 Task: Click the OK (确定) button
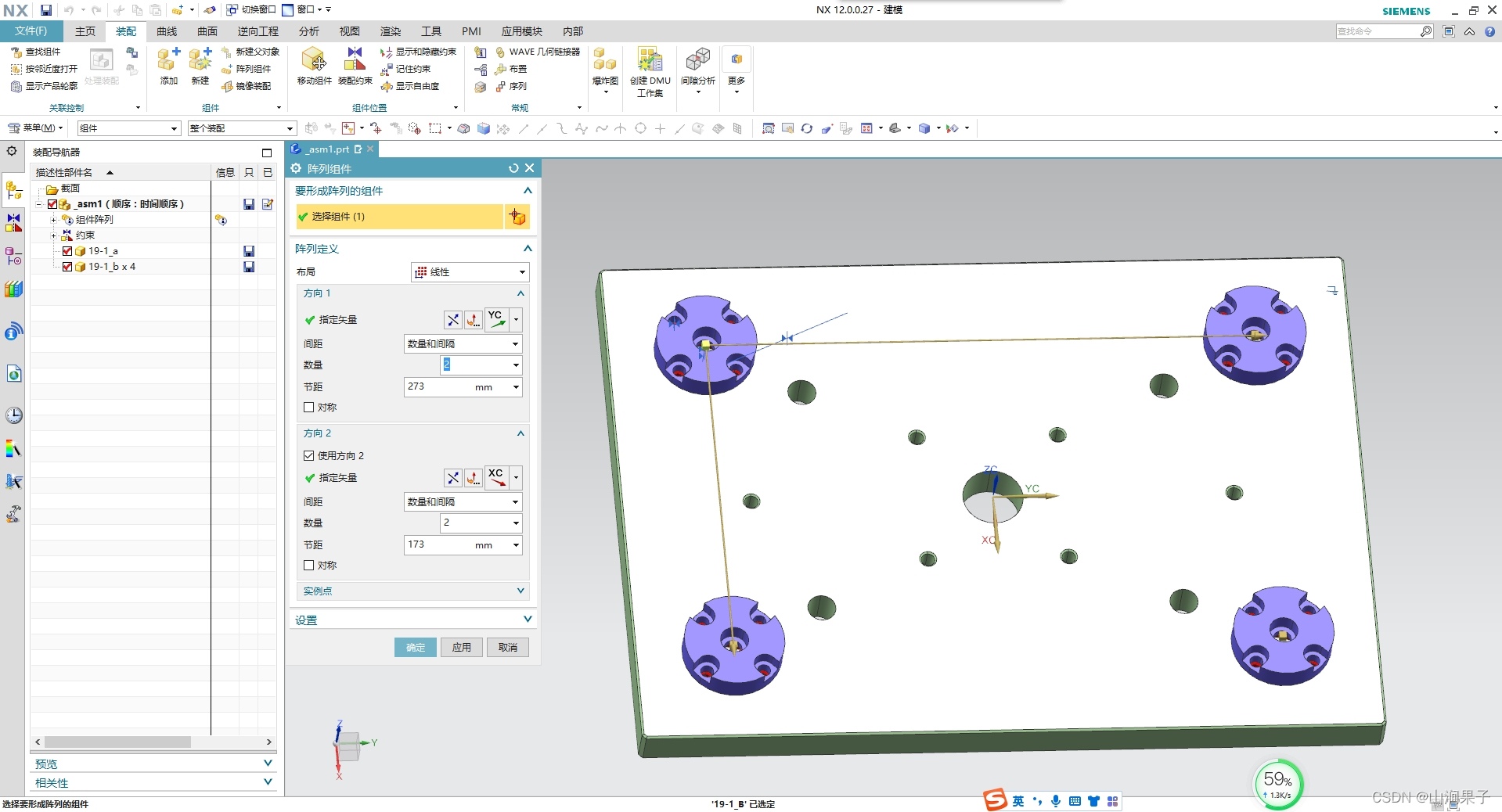coord(416,647)
